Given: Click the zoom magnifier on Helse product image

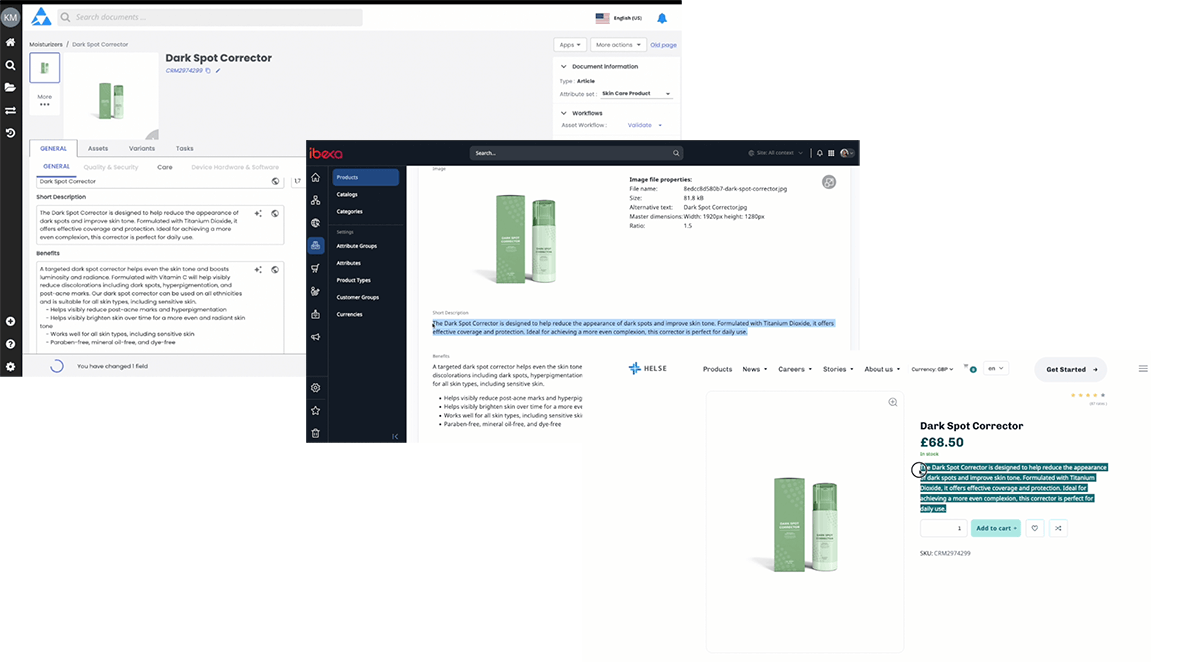Looking at the screenshot, I should 893,402.
